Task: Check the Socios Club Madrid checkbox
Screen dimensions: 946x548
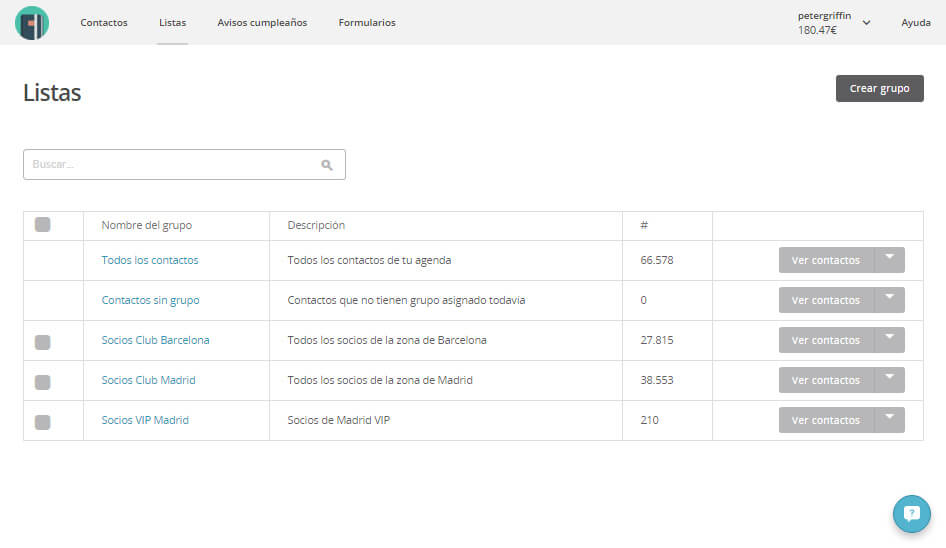Action: pyautogui.click(x=42, y=382)
